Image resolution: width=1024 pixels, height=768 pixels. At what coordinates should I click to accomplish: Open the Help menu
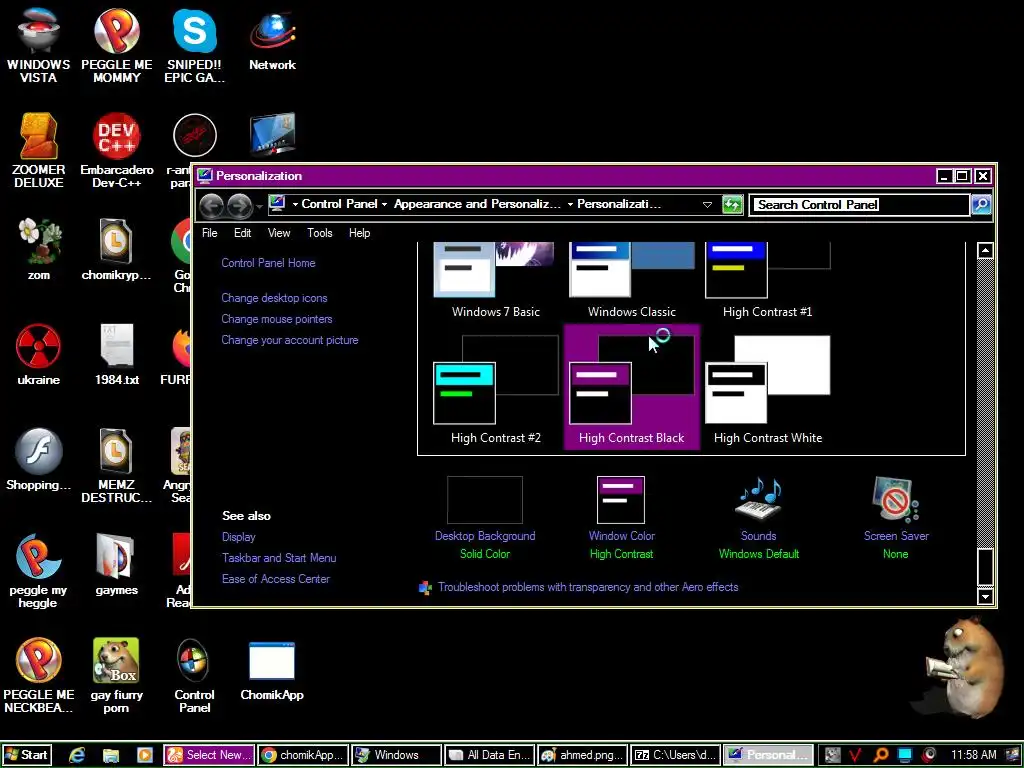click(x=359, y=233)
